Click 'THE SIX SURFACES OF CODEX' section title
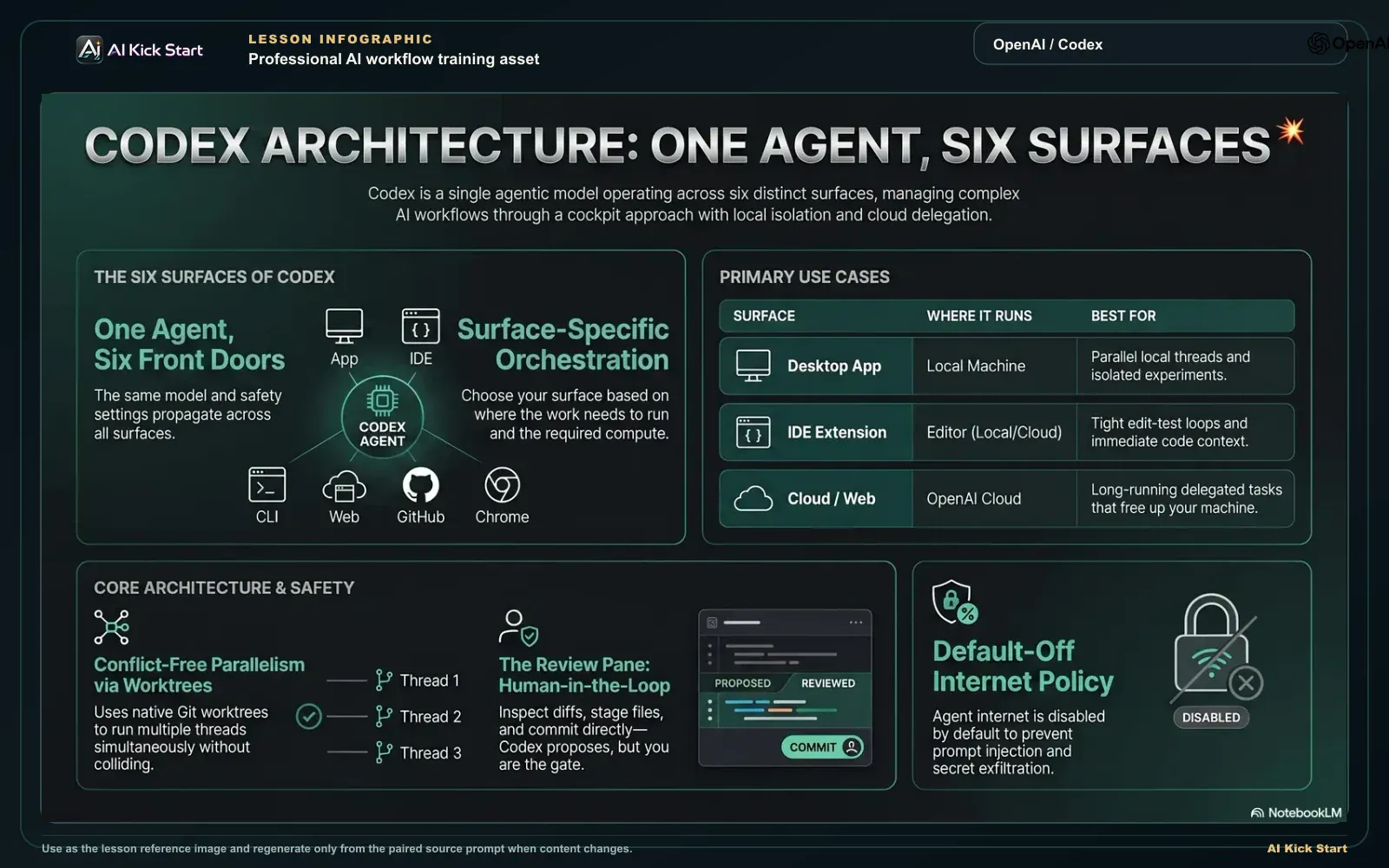 [214, 277]
